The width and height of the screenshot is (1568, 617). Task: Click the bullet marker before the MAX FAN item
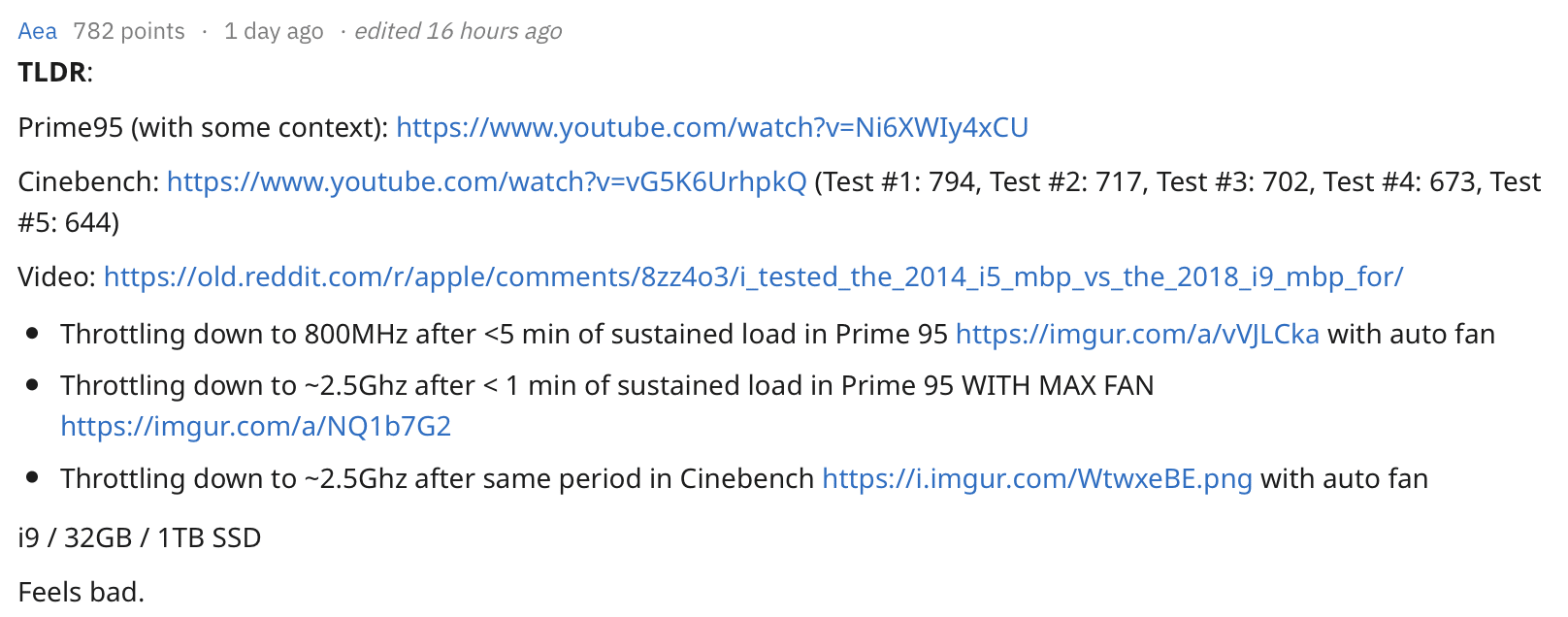[x=33, y=385]
